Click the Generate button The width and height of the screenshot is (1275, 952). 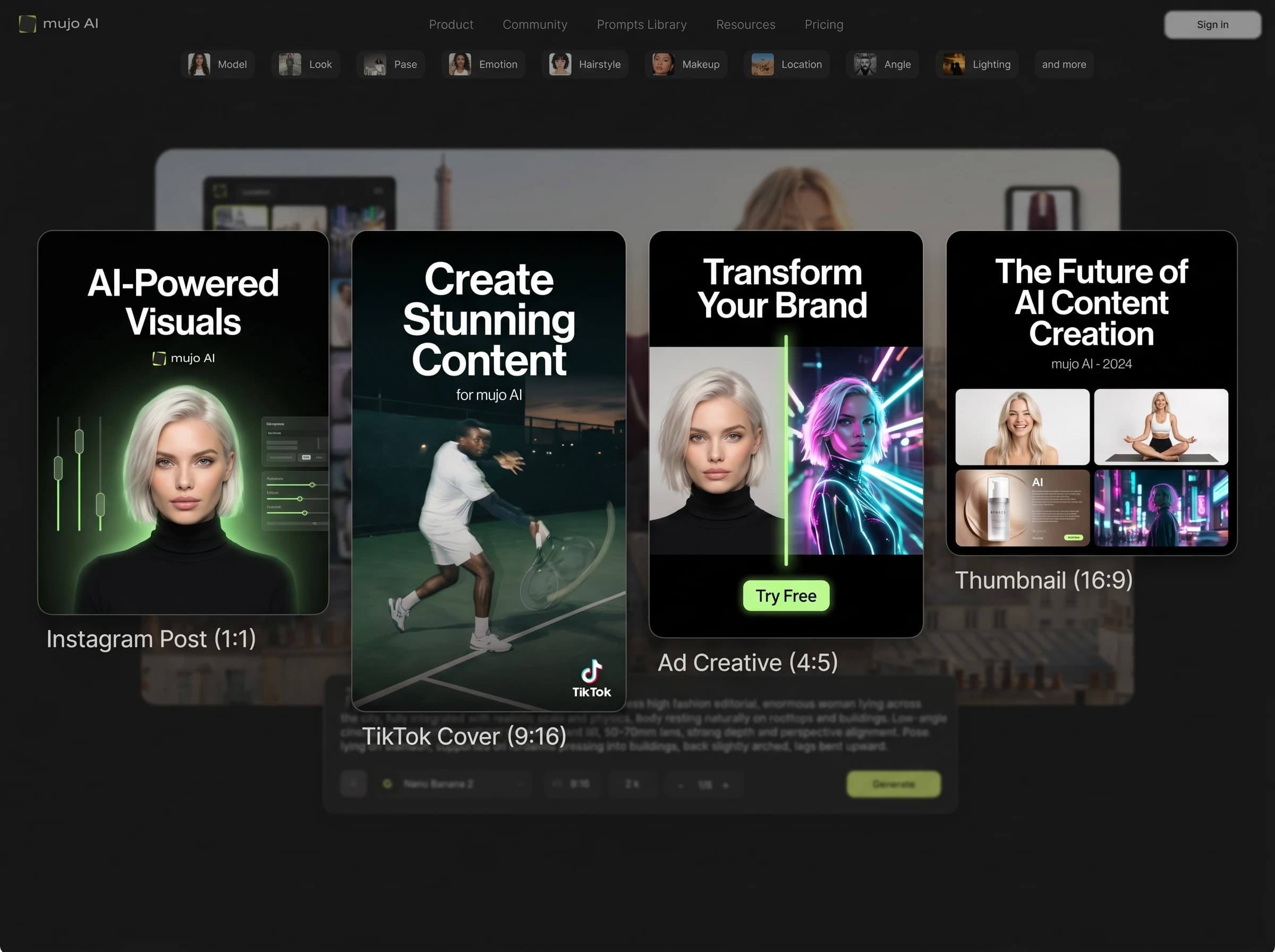(x=893, y=784)
